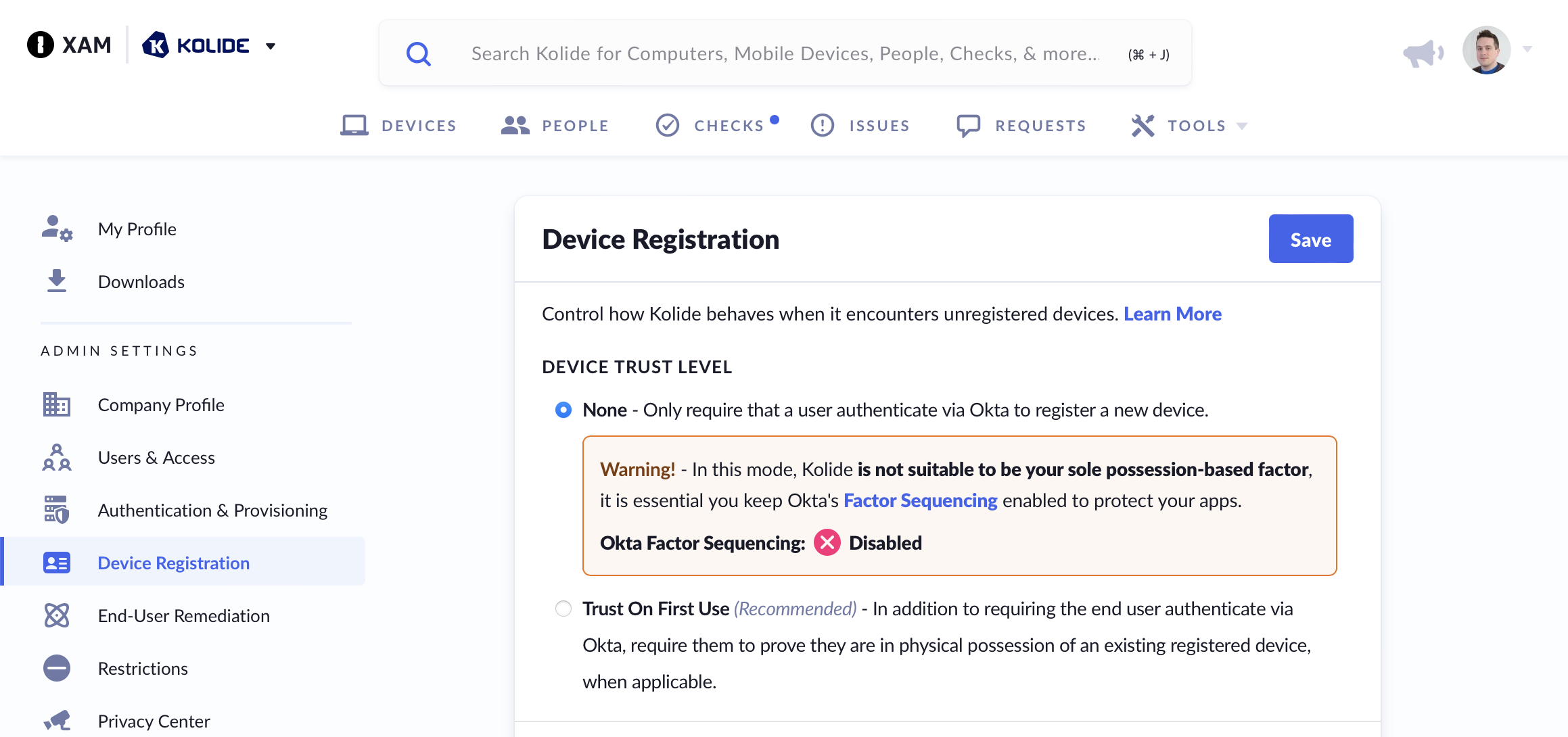Select the None trust level radio

click(563, 410)
